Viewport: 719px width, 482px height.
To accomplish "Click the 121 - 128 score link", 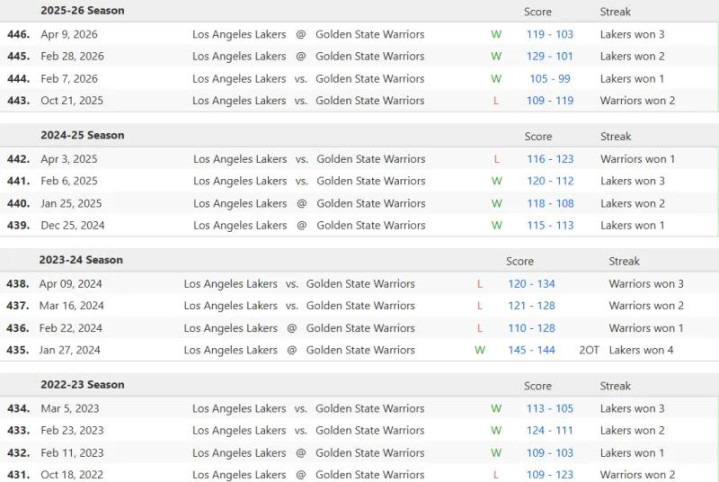I will 531,306.
